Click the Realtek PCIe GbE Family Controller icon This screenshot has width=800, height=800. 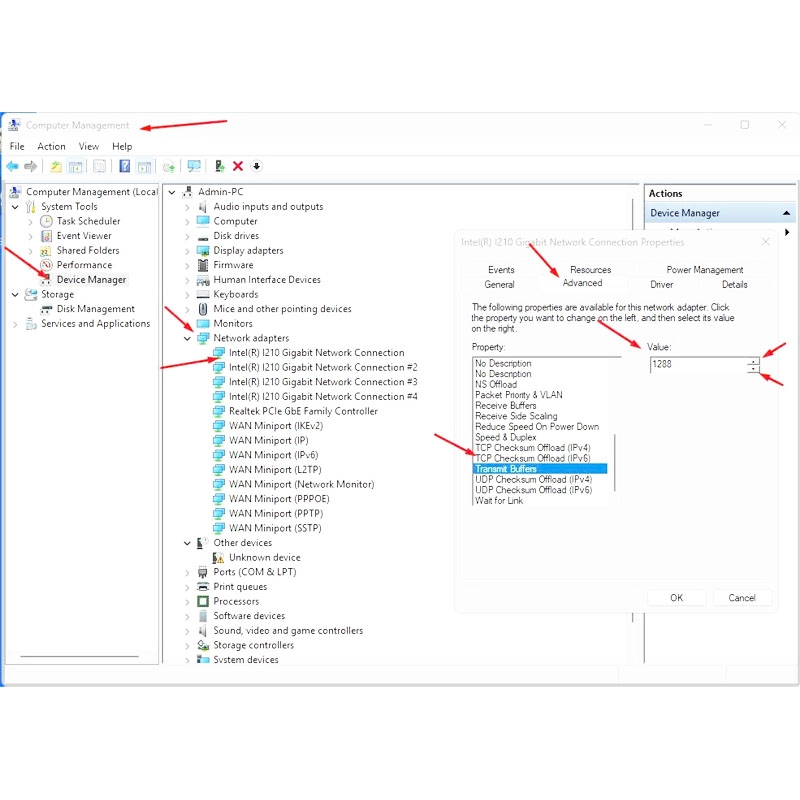(219, 411)
